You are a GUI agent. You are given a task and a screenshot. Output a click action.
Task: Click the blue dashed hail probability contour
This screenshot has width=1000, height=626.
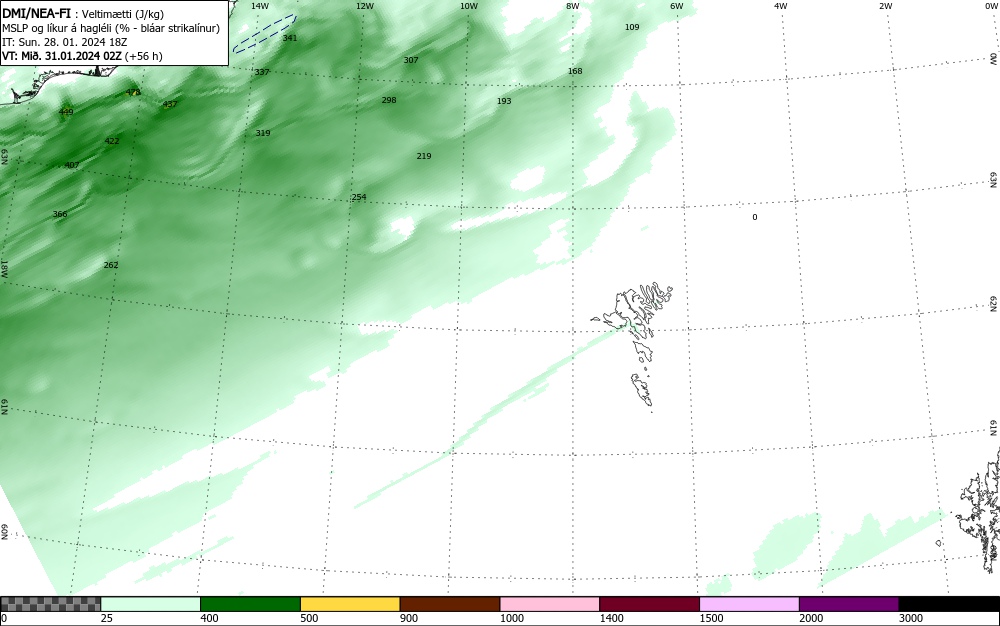coord(264,33)
